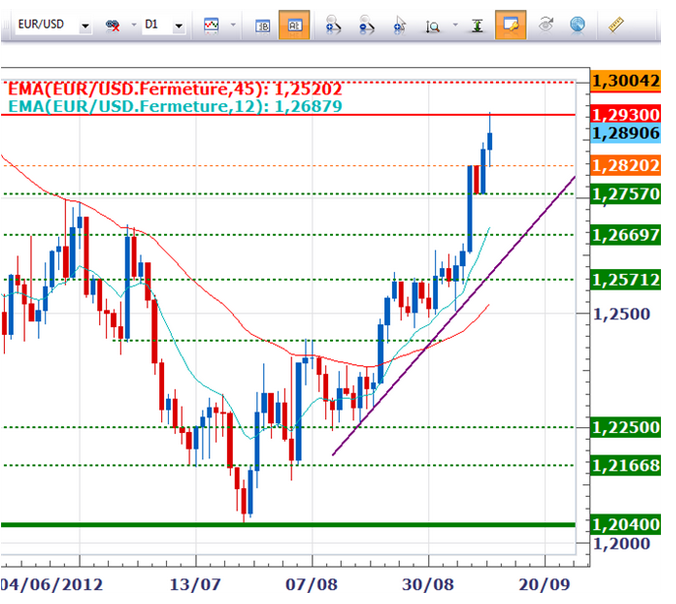Click the 07/08 date axis label
The width and height of the screenshot is (676, 604).
312,585
